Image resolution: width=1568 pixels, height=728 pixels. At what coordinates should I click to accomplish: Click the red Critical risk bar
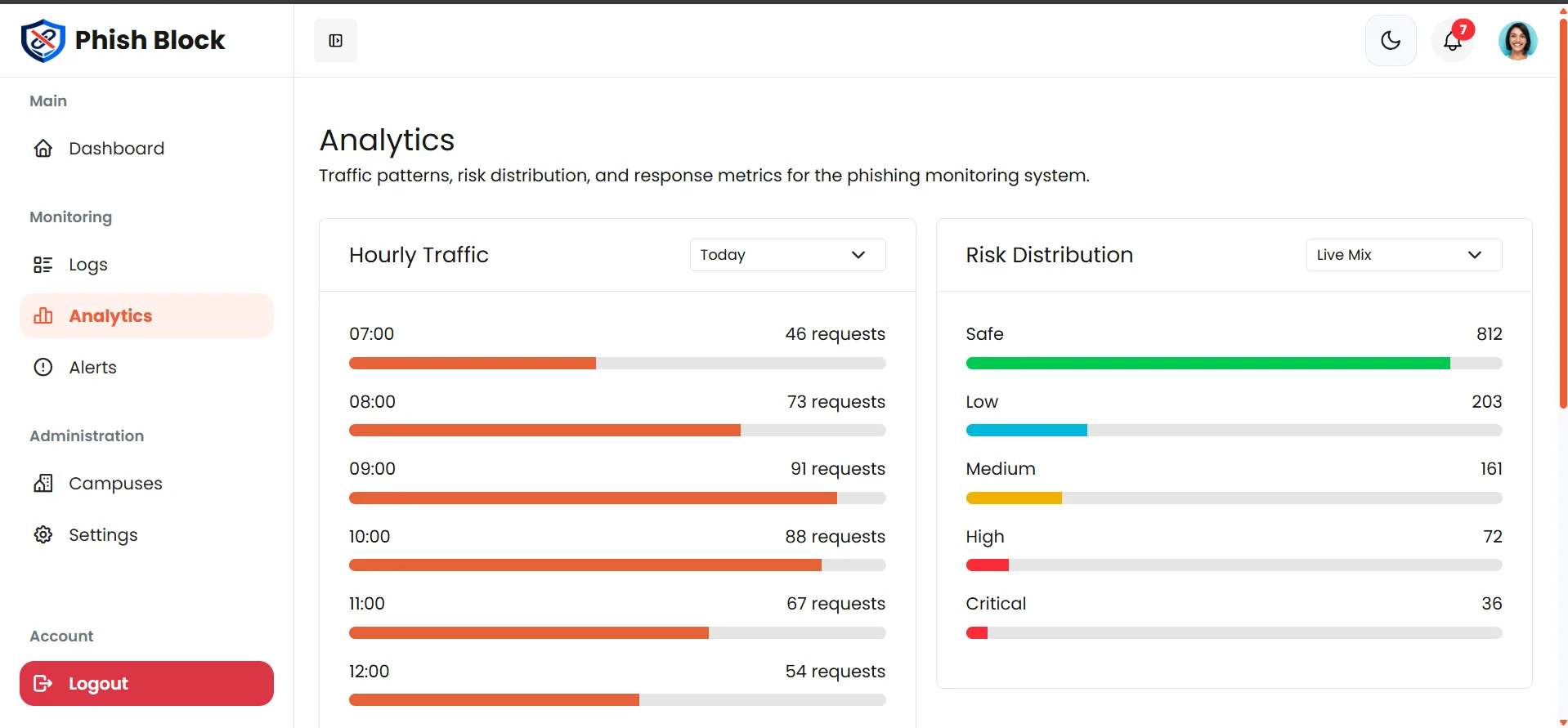pos(977,632)
